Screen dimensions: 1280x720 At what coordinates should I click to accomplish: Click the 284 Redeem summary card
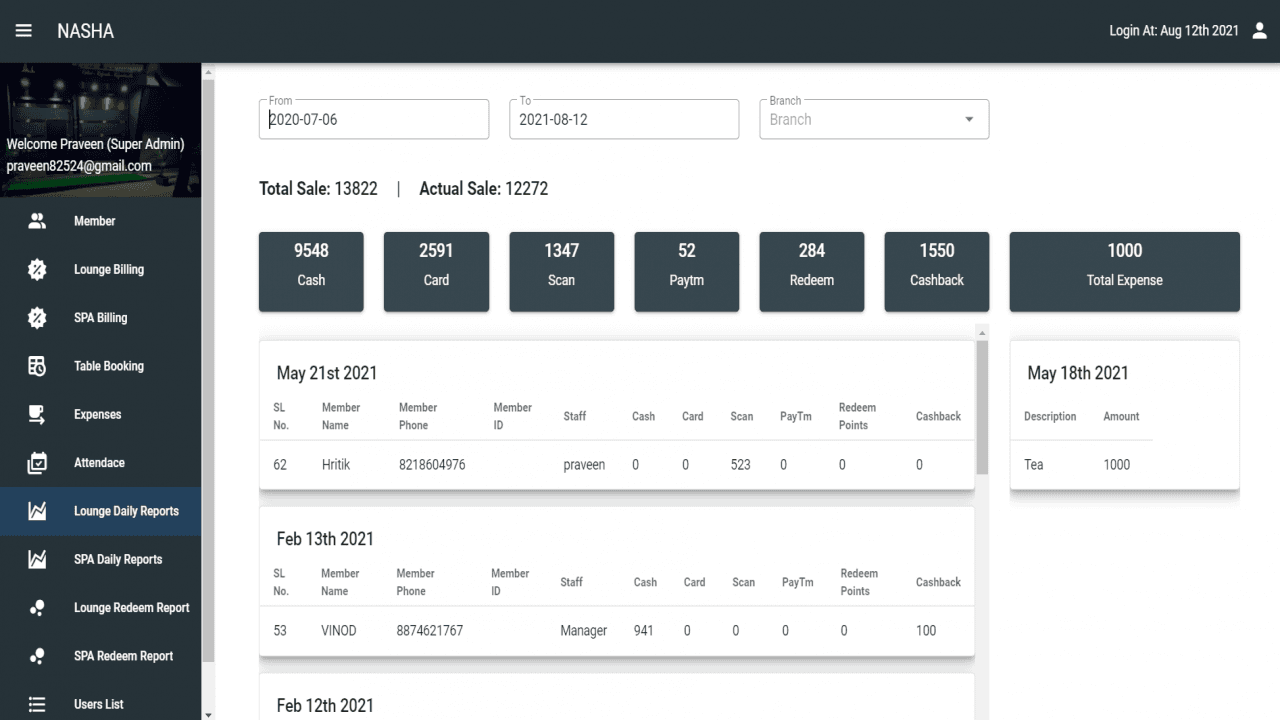(x=812, y=272)
